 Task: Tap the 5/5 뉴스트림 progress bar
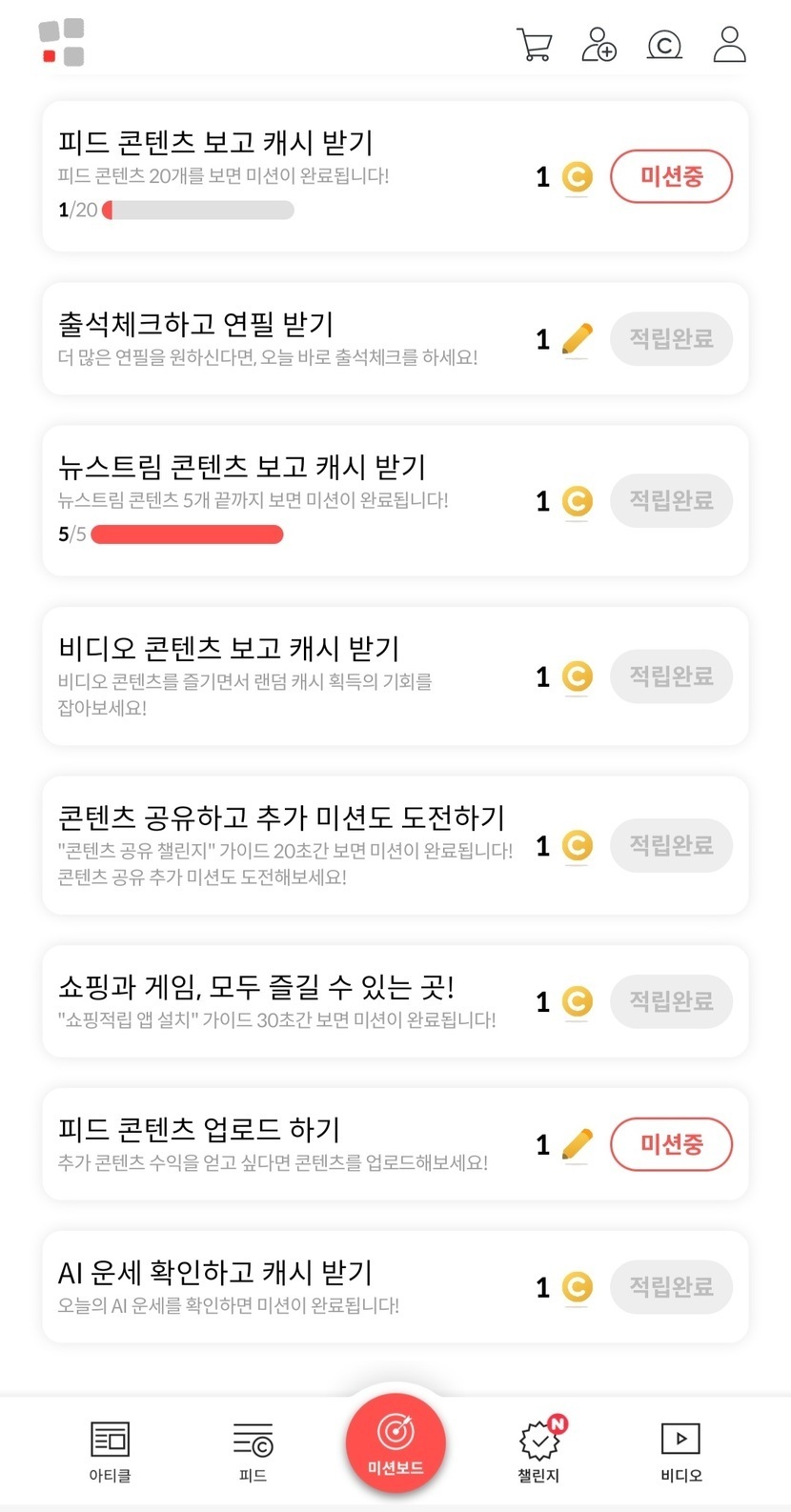[187, 534]
